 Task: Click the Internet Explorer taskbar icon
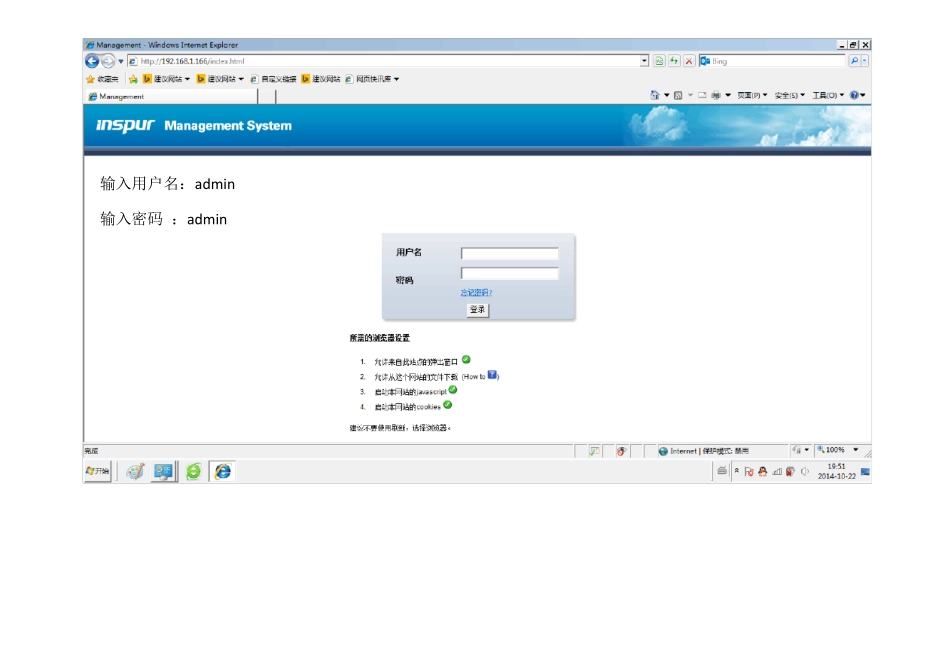pyautogui.click(x=222, y=471)
